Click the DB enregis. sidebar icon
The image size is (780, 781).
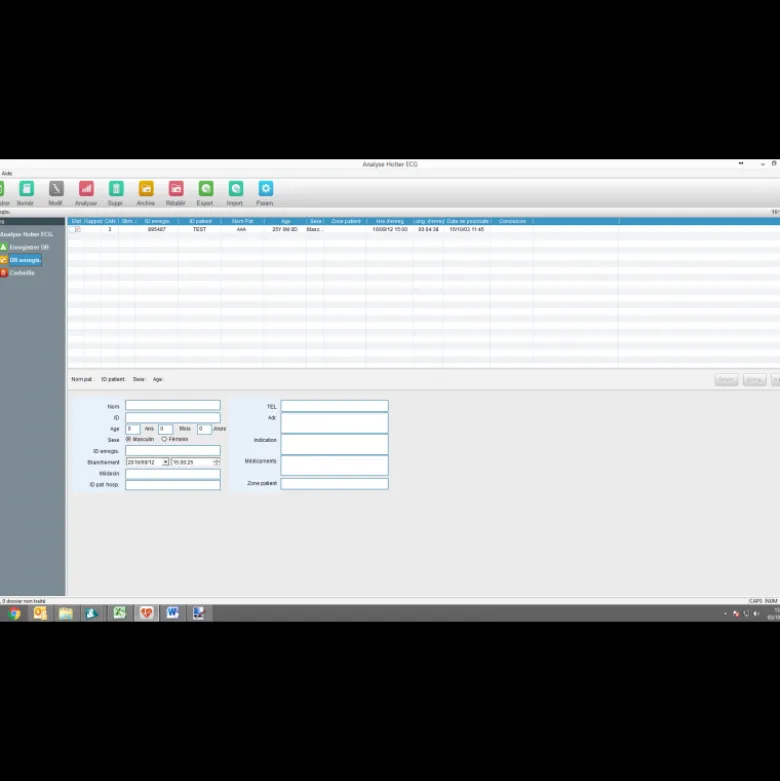3,260
